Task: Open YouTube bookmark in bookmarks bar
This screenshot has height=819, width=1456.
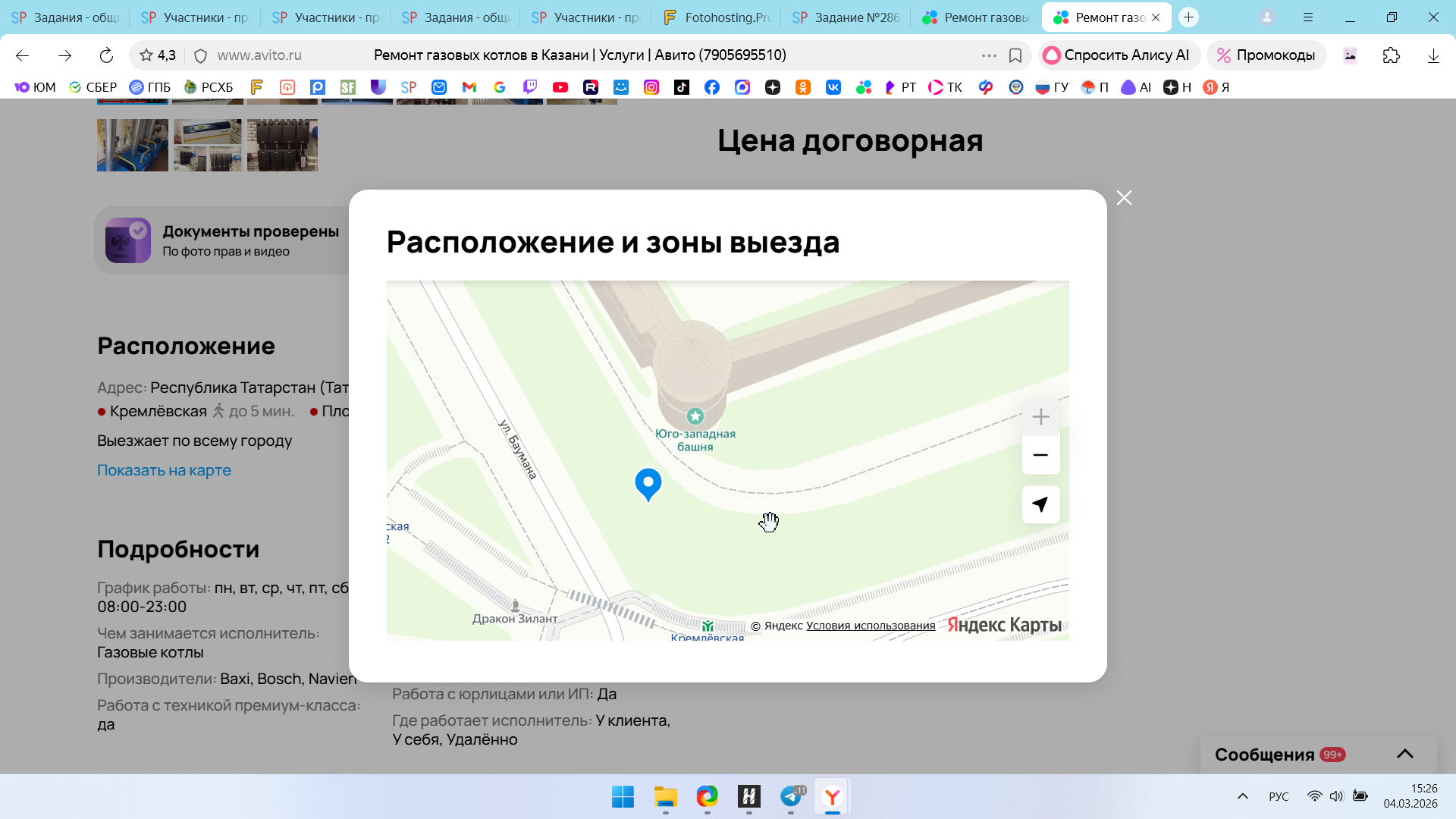Action: tap(560, 87)
